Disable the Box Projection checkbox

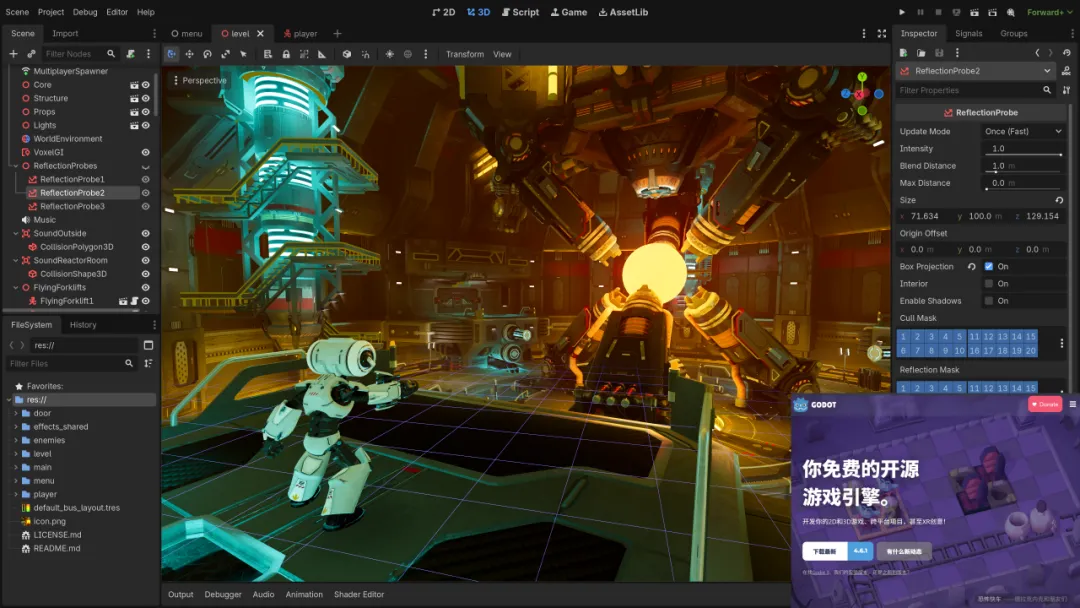(x=989, y=266)
